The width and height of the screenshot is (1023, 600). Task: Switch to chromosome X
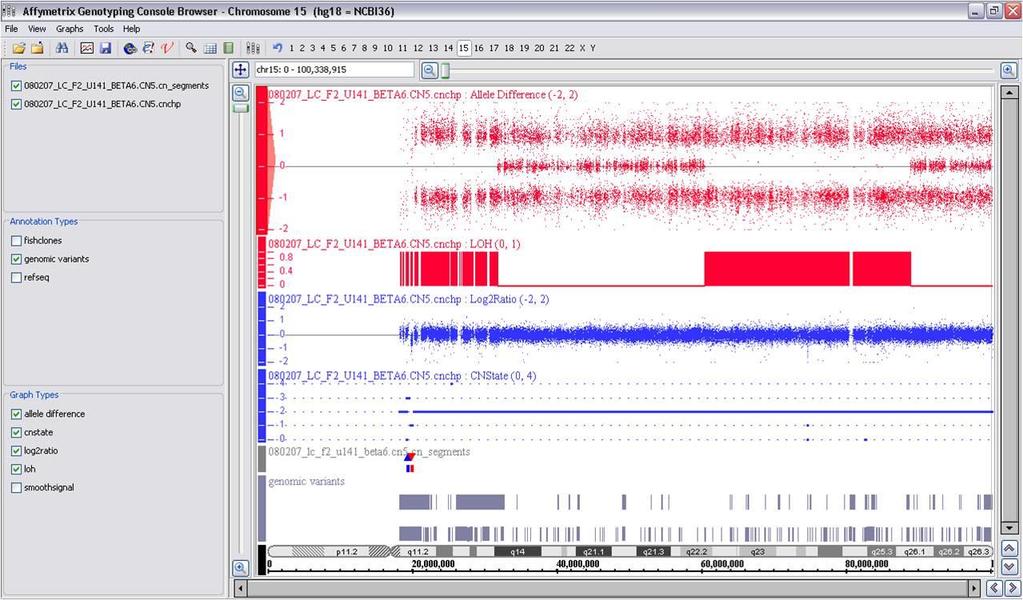click(x=583, y=48)
